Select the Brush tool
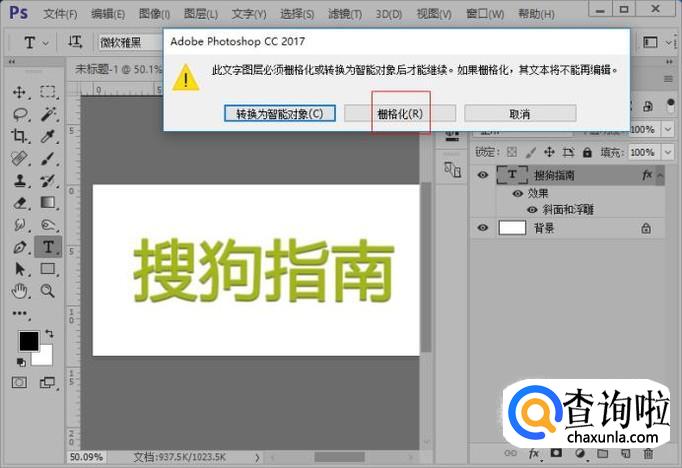This screenshot has width=682, height=468. pyautogui.click(x=47, y=158)
